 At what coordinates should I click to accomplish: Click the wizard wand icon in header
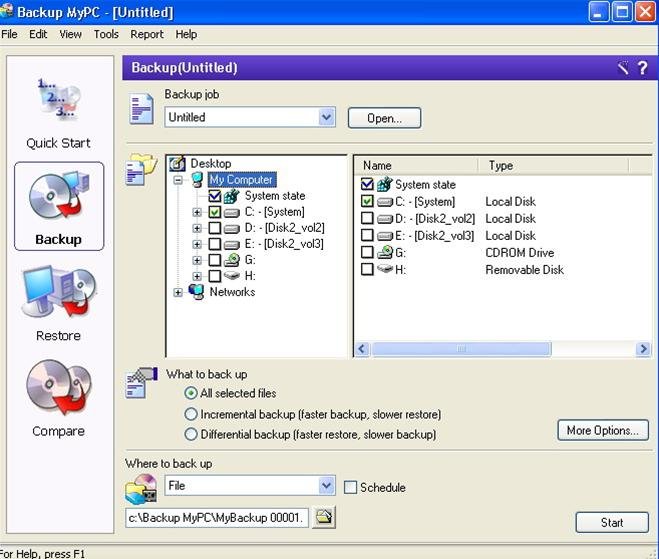(x=623, y=67)
